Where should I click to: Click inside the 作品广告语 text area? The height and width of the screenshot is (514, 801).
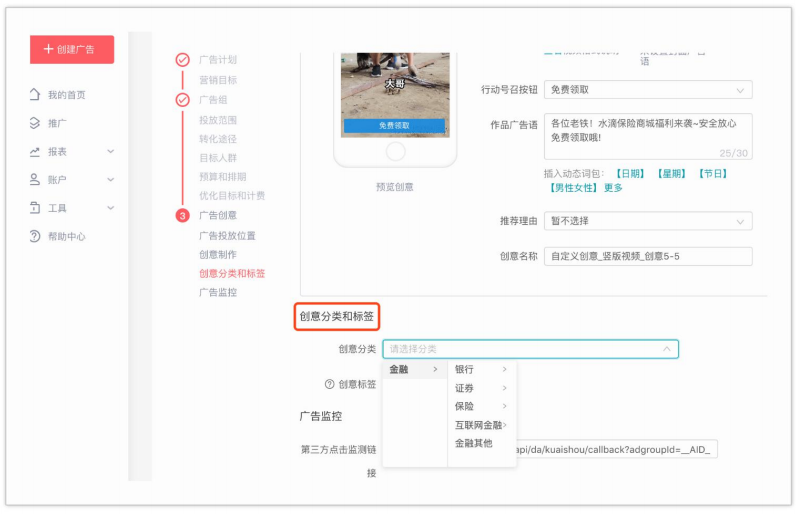(x=648, y=136)
